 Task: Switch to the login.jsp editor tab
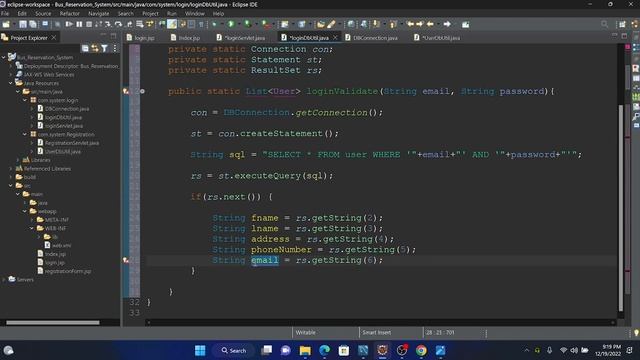(140, 38)
